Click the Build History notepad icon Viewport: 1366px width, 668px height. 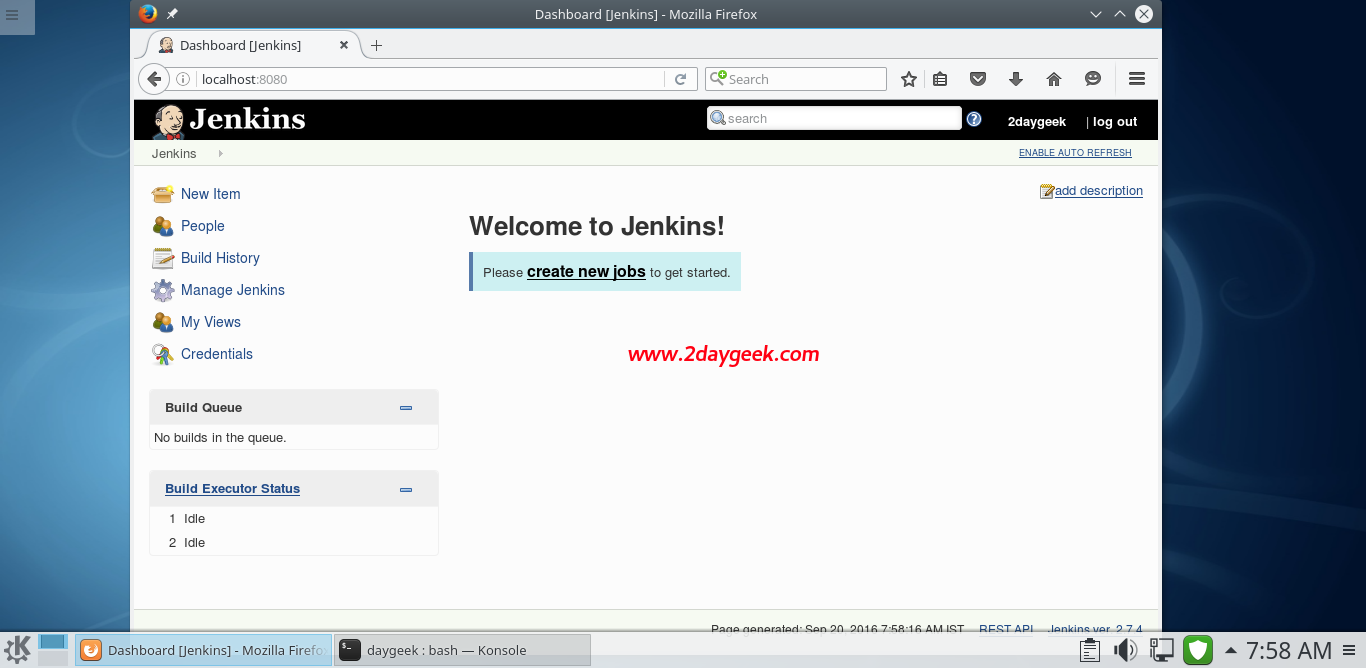pyautogui.click(x=163, y=258)
